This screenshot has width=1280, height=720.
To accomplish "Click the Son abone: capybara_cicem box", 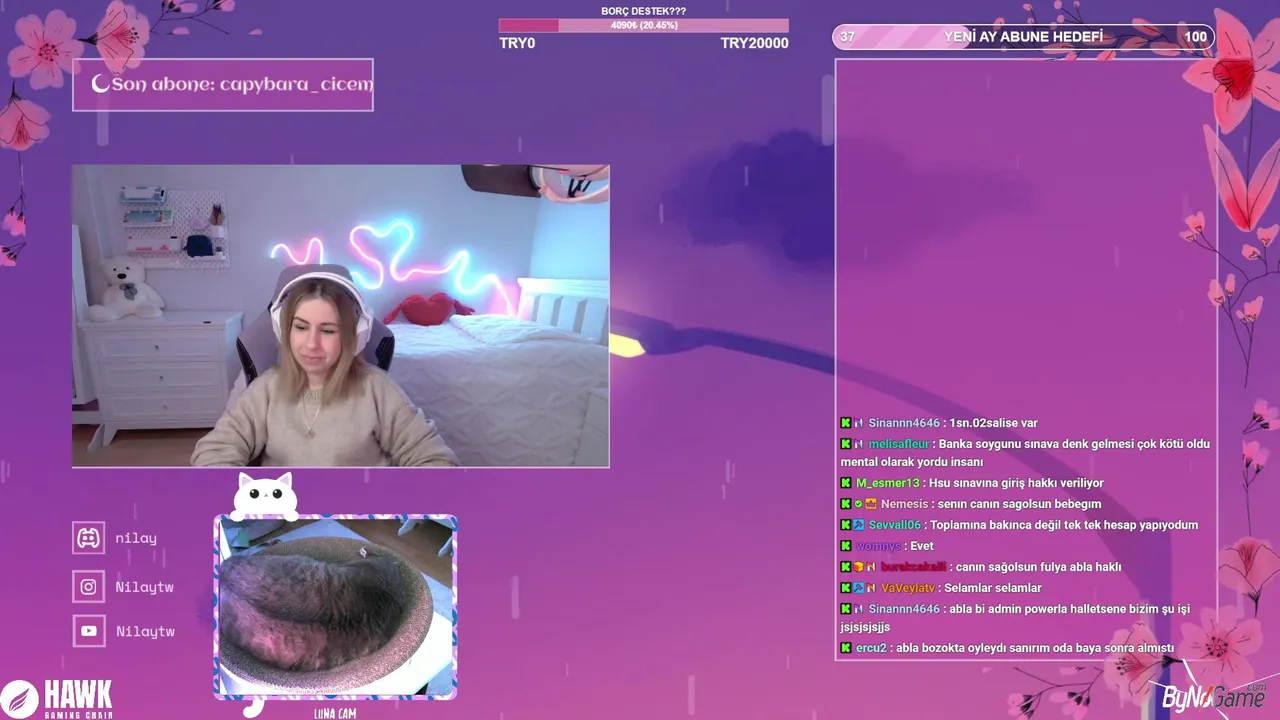I will [222, 84].
